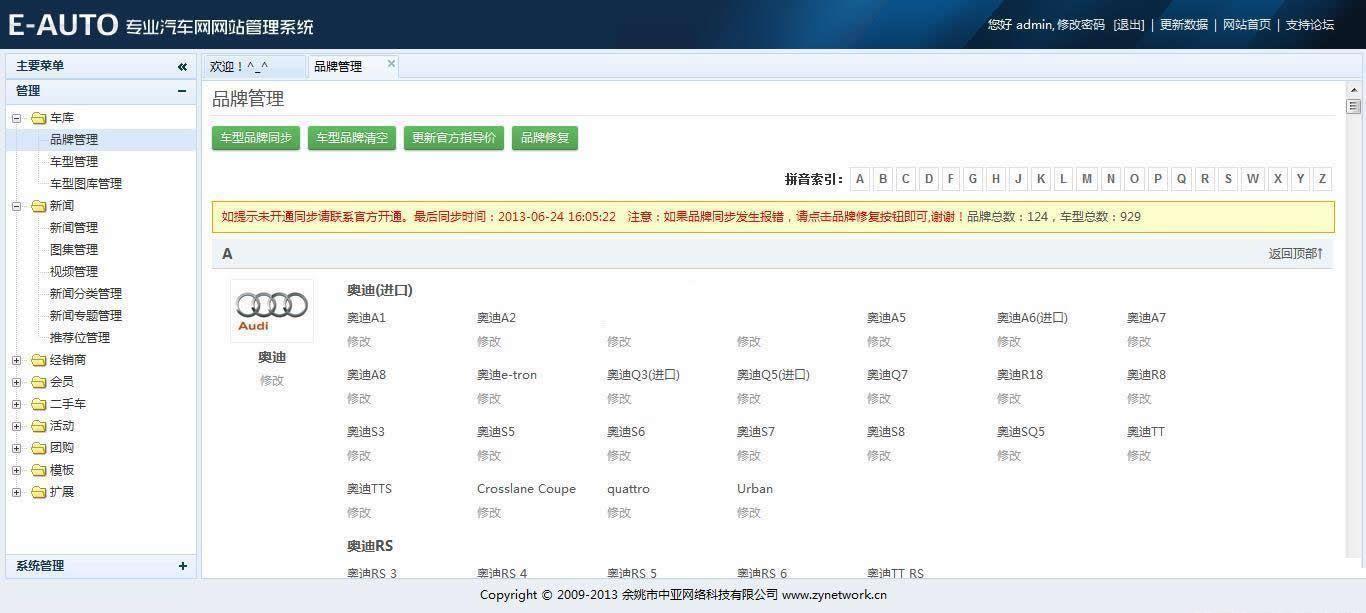Click the [退出] logout link

(x=1129, y=25)
